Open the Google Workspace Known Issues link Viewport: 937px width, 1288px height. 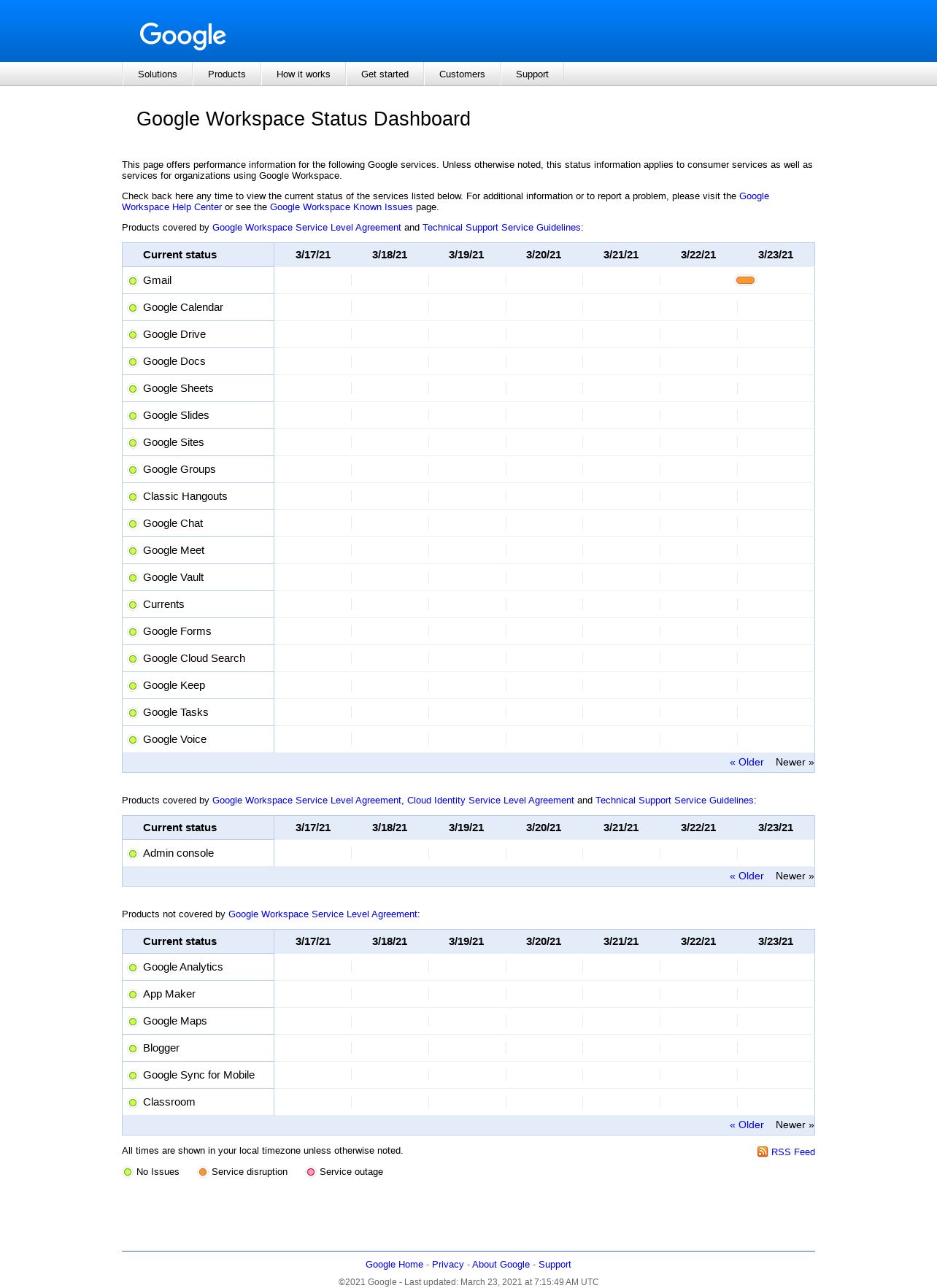tap(342, 207)
